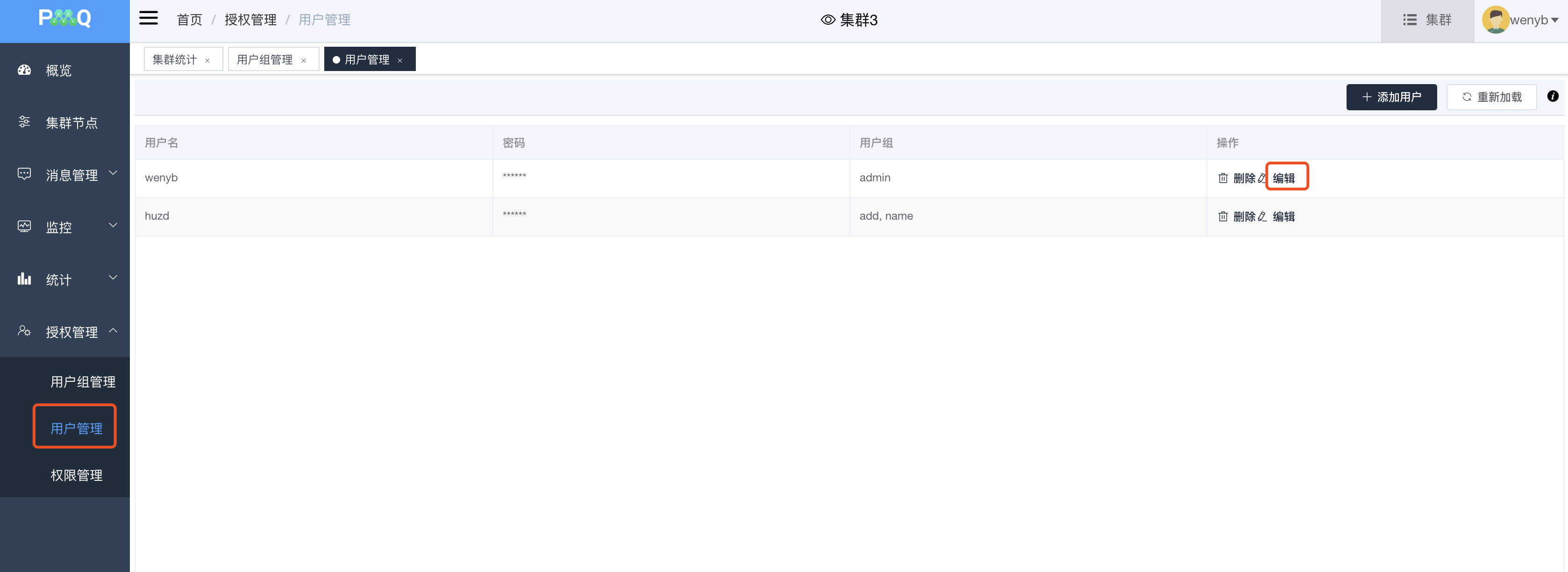1568x572 pixels.
Task: Close the 用户组管理 tab
Action: pos(303,60)
